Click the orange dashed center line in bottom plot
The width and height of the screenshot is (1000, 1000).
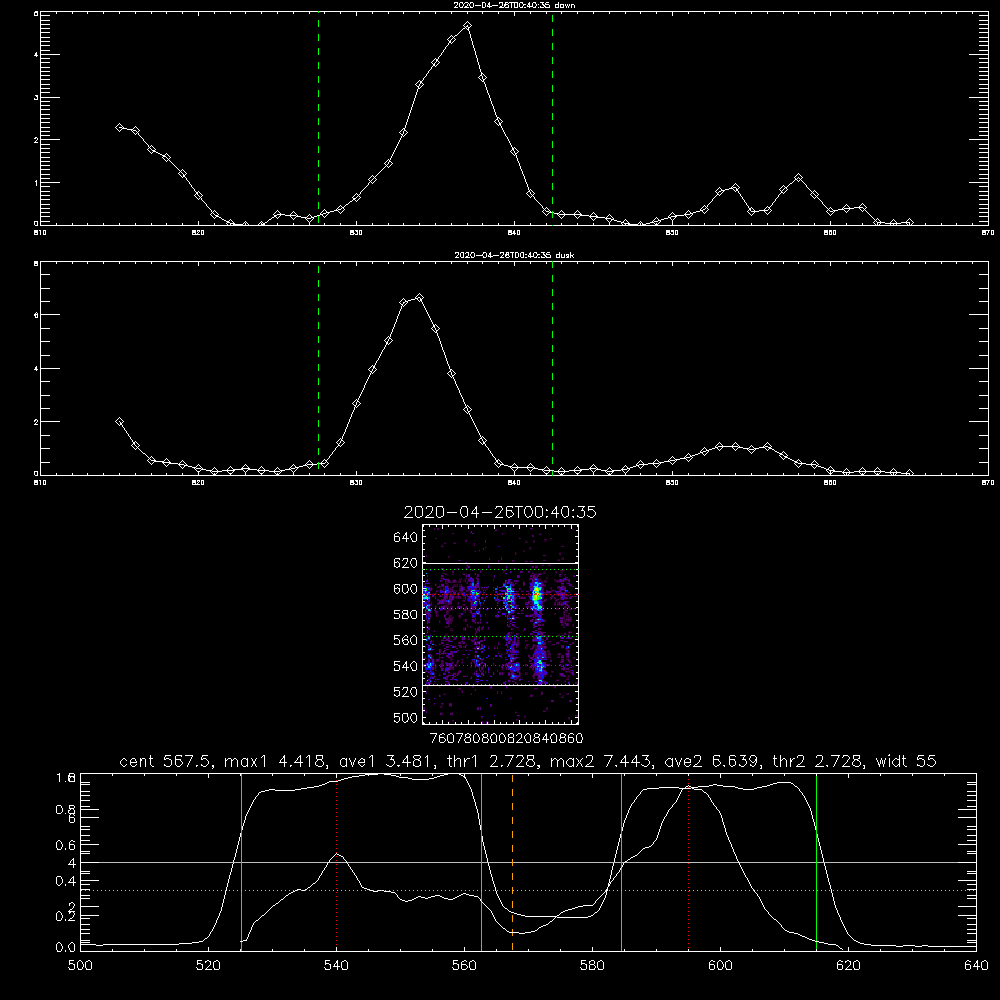(512, 862)
